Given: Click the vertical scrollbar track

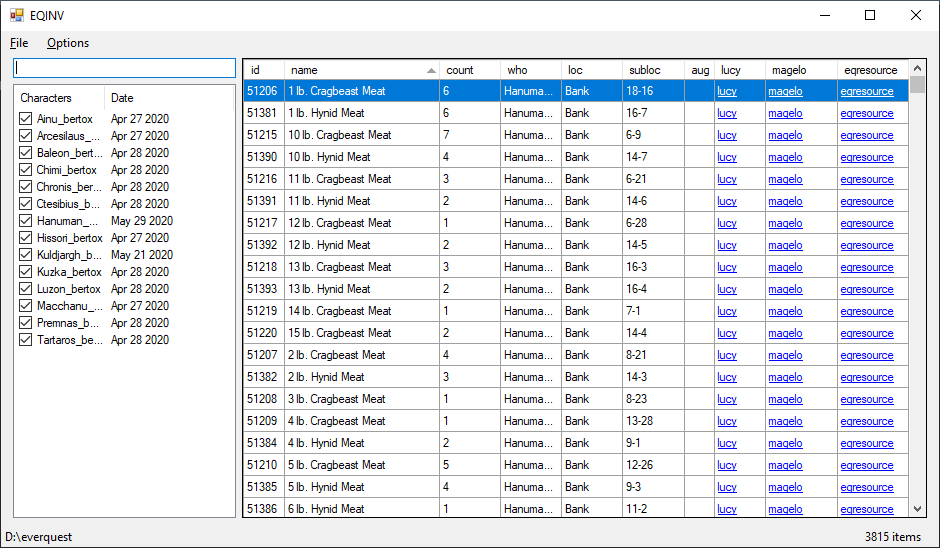Looking at the screenshot, I should pos(917,300).
